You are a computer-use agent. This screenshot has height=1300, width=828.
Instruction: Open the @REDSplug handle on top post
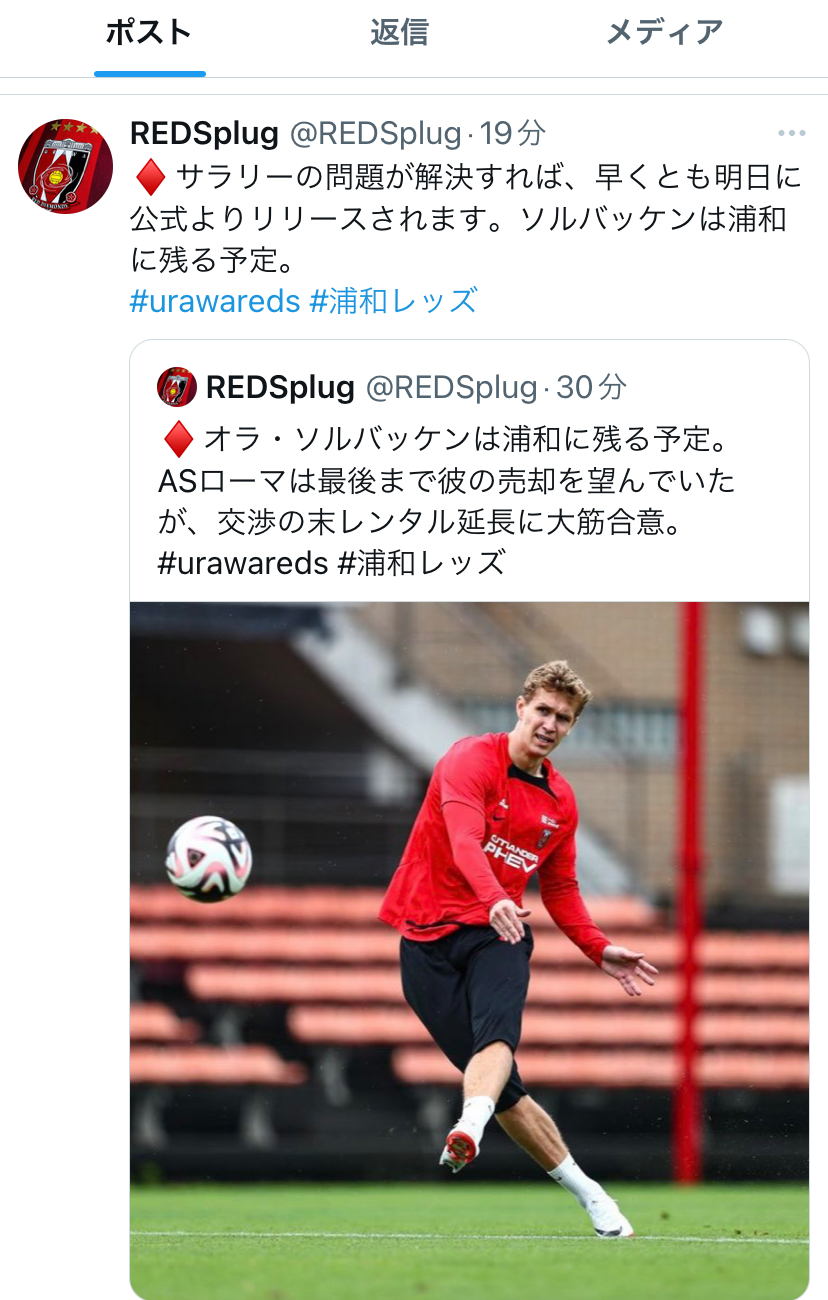[x=376, y=133]
